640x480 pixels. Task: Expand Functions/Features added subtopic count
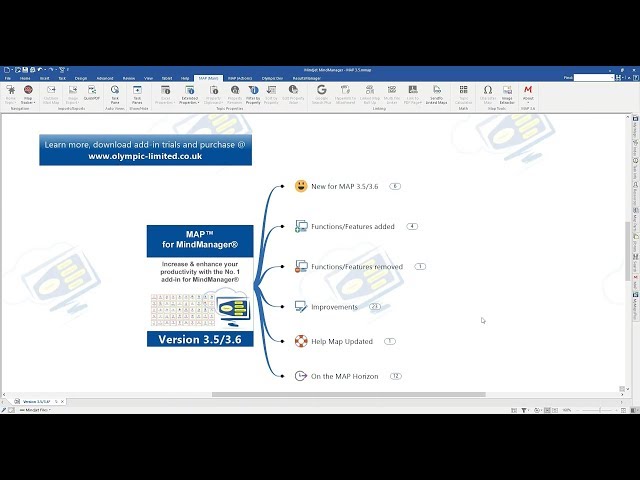tap(412, 226)
